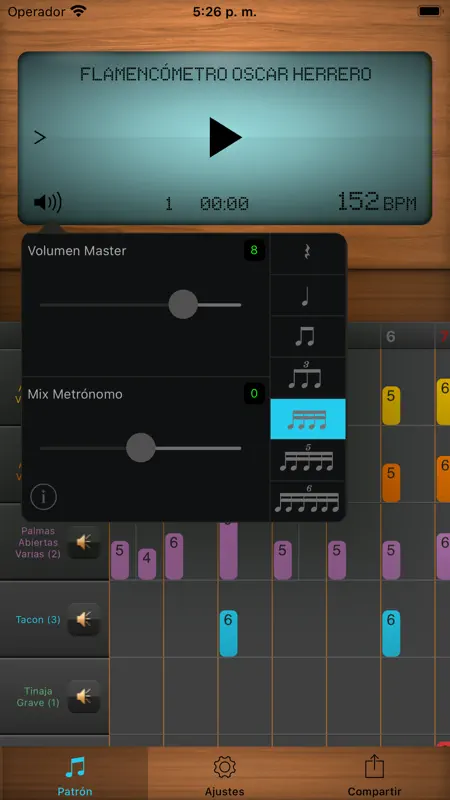Select the triplet subdivision
Viewport: 450px width, 800px height.
pyautogui.click(x=308, y=378)
